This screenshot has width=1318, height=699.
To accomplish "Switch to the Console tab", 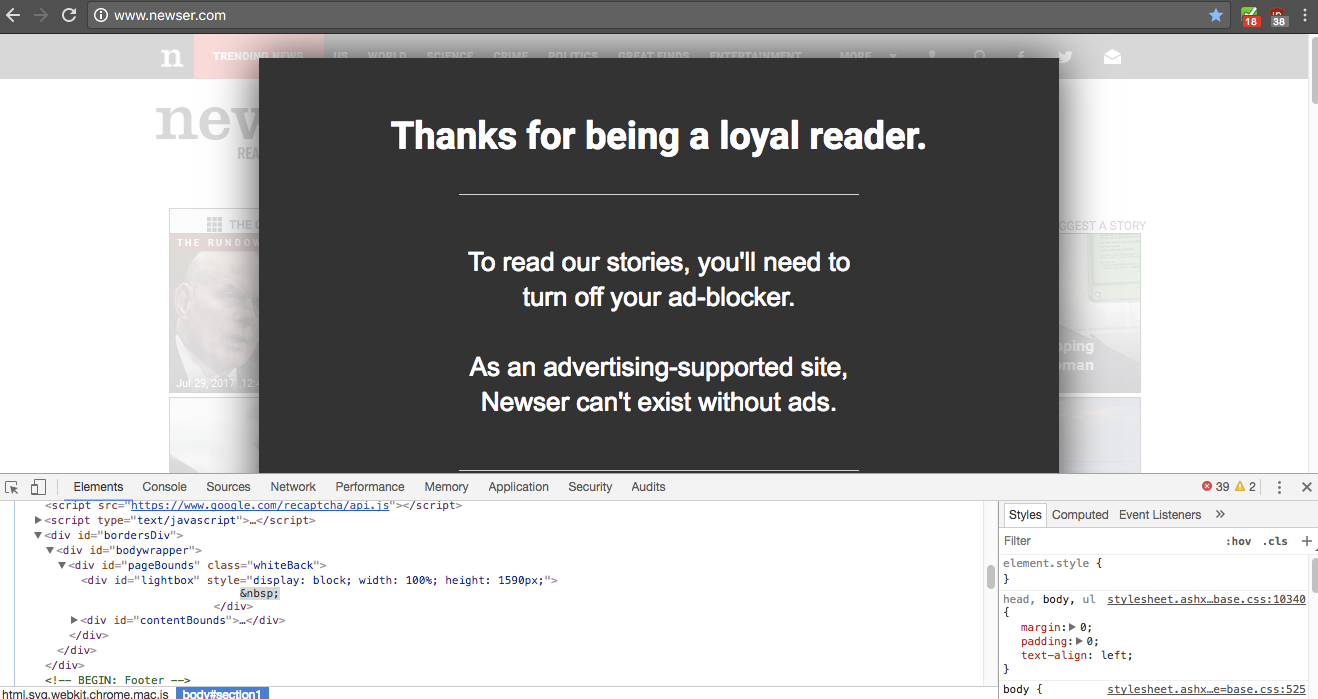I will (164, 487).
